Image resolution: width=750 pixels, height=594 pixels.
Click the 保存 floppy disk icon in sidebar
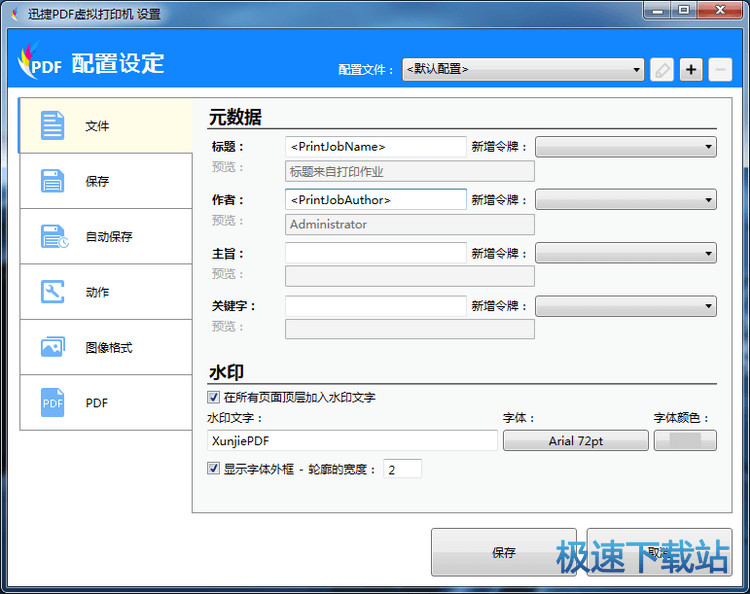(x=52, y=181)
